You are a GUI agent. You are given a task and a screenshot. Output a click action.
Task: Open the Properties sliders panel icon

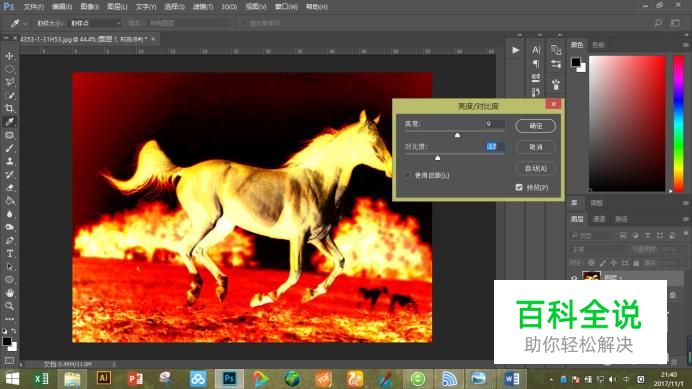click(x=556, y=64)
